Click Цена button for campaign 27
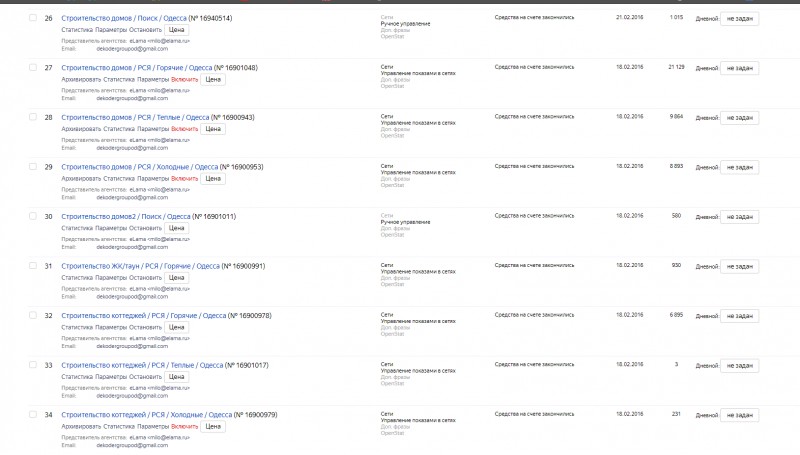The height and width of the screenshot is (455, 800). pos(213,80)
